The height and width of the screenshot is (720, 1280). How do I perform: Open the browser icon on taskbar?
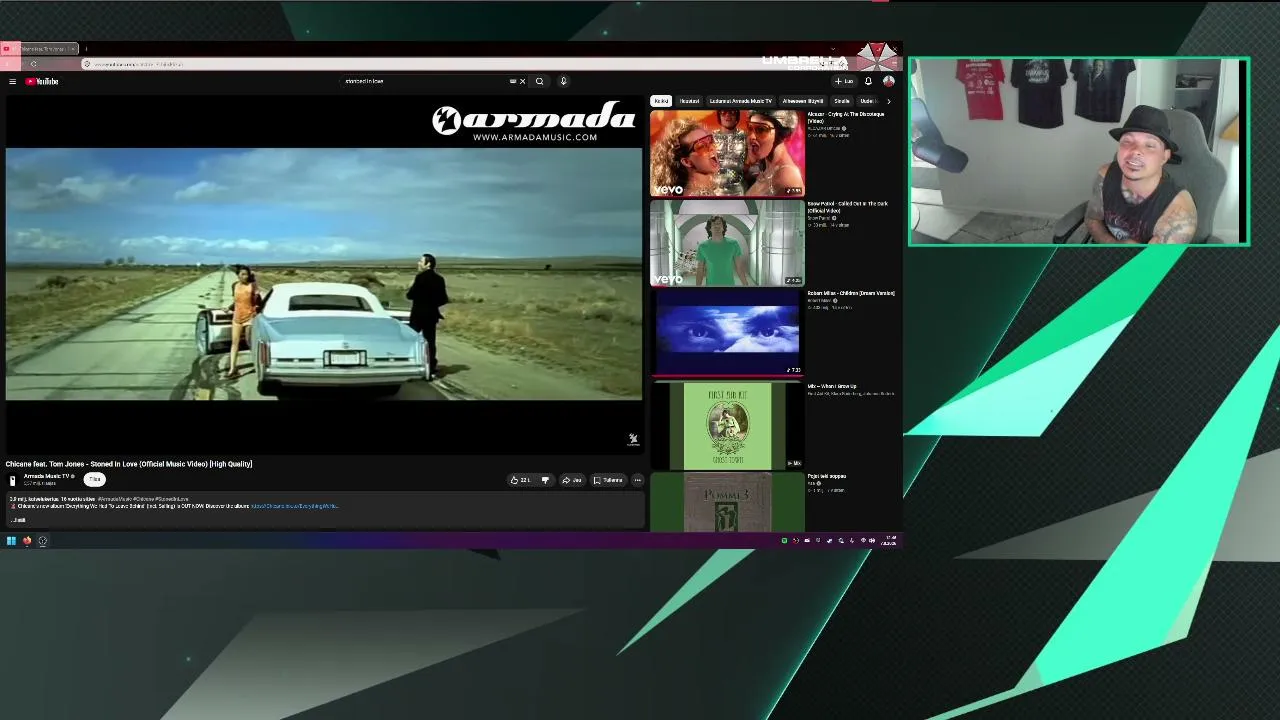(27, 541)
